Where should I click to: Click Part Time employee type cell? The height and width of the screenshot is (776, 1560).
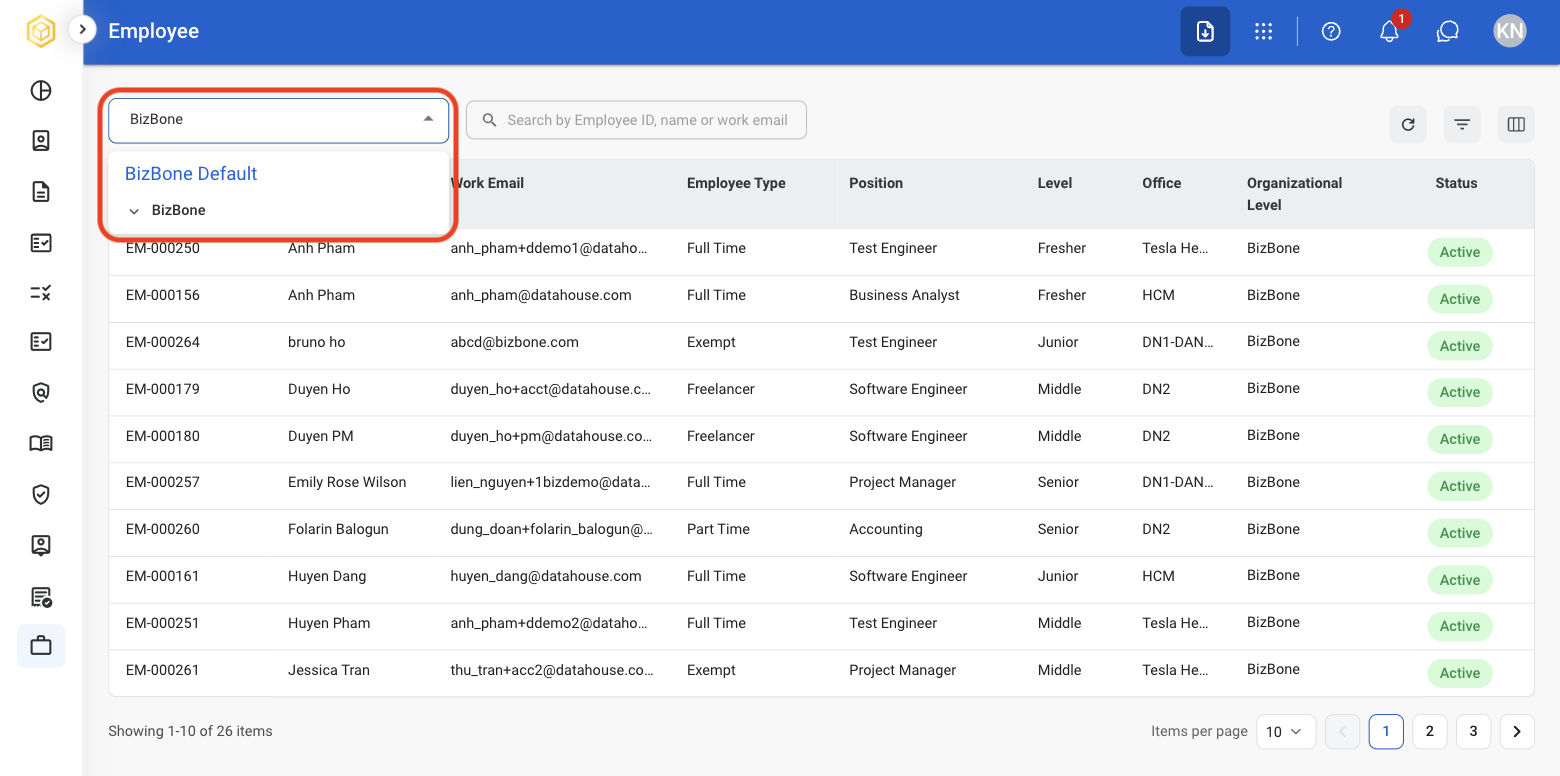tap(719, 529)
